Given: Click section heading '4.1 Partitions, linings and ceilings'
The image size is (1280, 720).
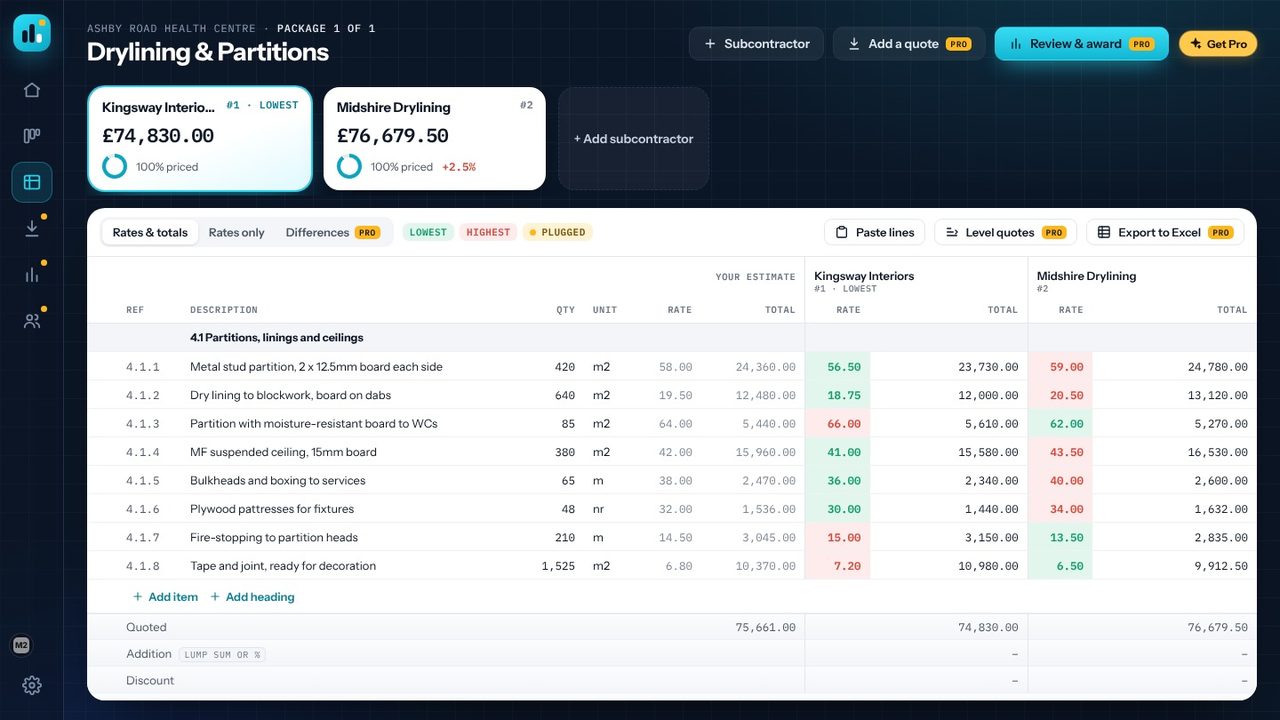Looking at the screenshot, I should coord(277,338).
